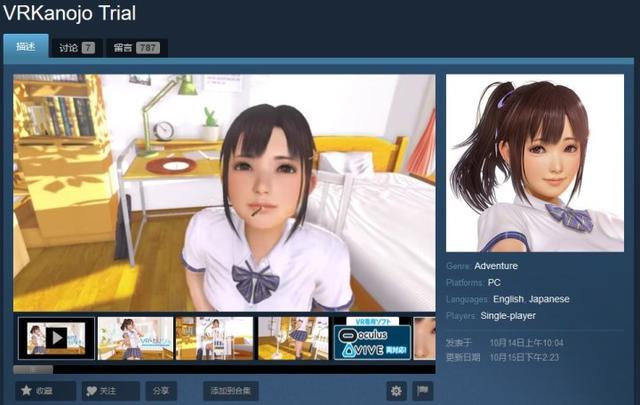Image resolution: width=640 pixels, height=405 pixels.
Task: Select the Oculus Vive thumbnail
Action: click(371, 338)
